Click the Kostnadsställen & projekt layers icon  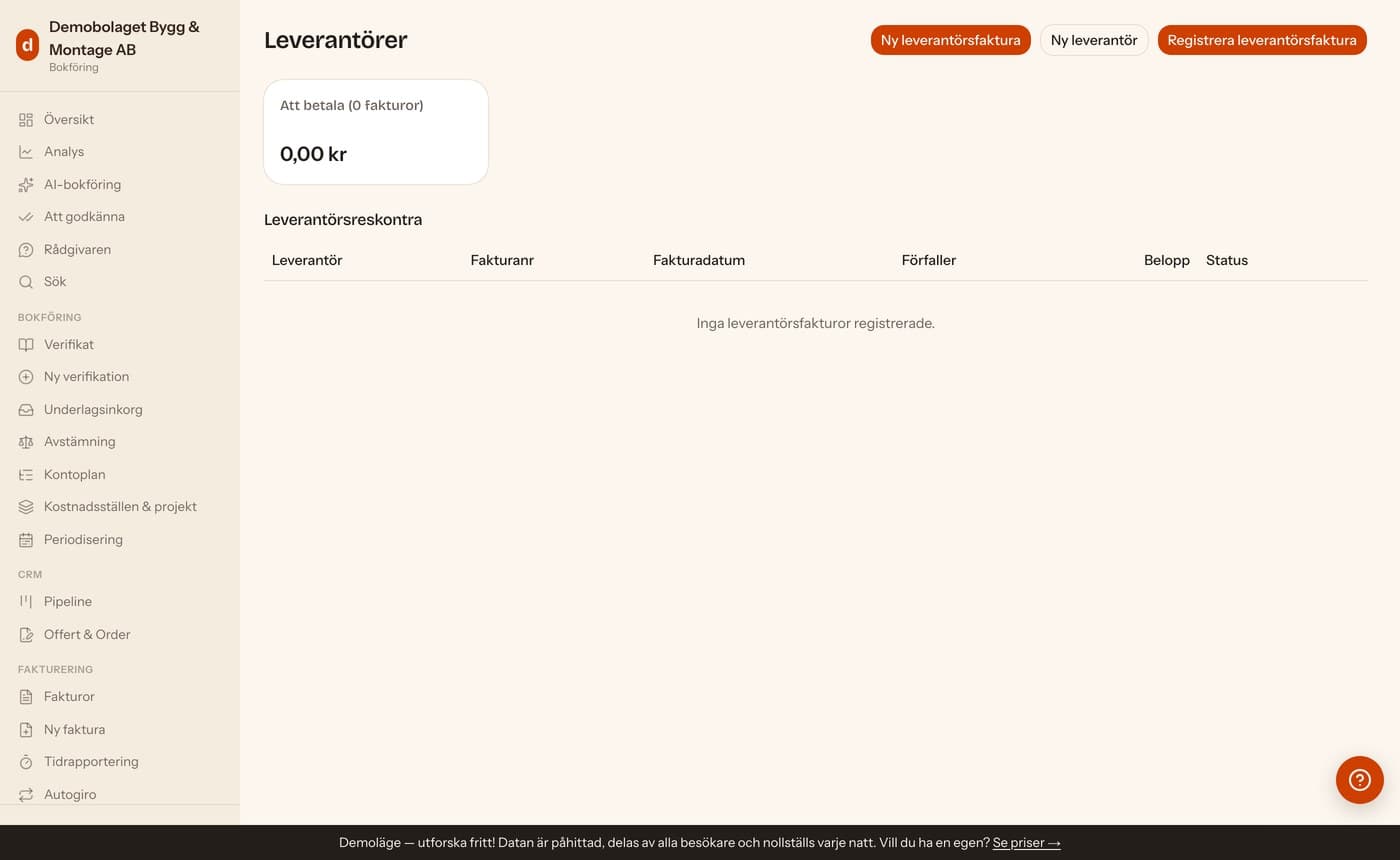coord(26,507)
